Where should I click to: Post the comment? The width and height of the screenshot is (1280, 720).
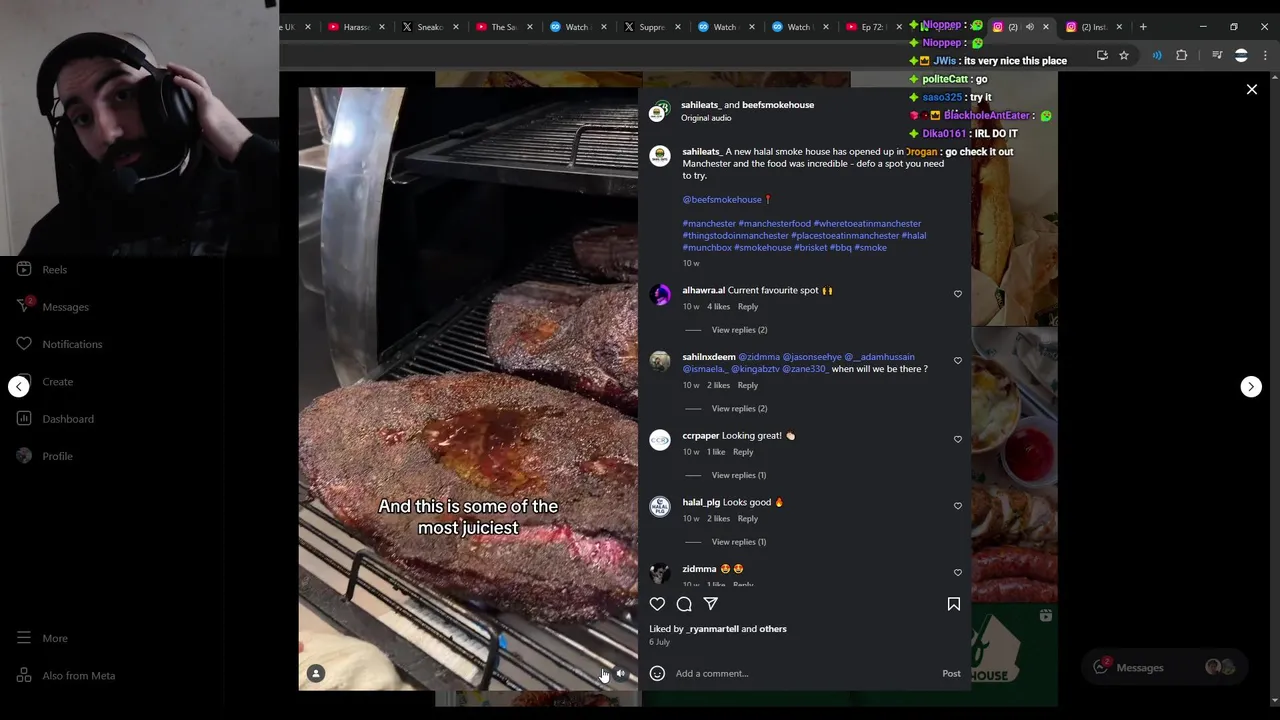pos(951,674)
